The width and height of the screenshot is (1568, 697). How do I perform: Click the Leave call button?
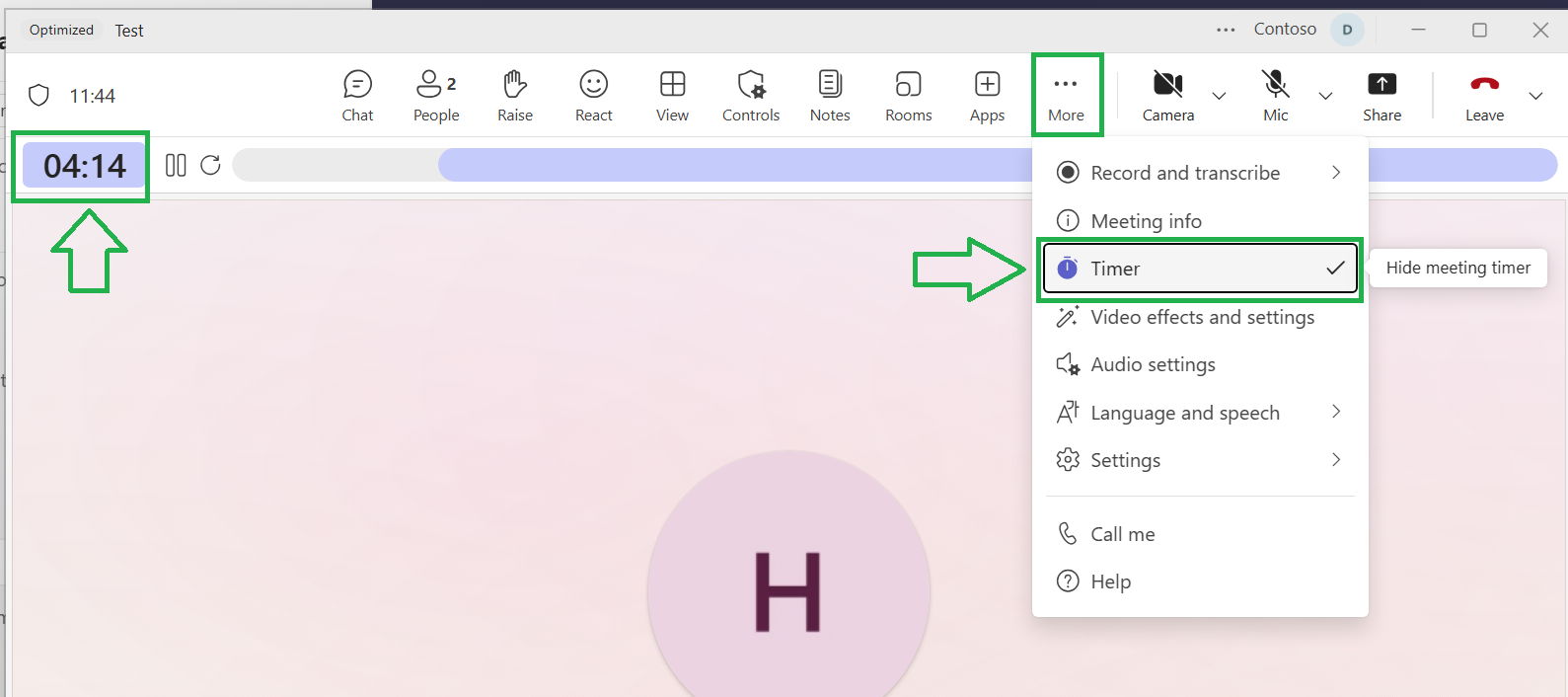[1484, 96]
